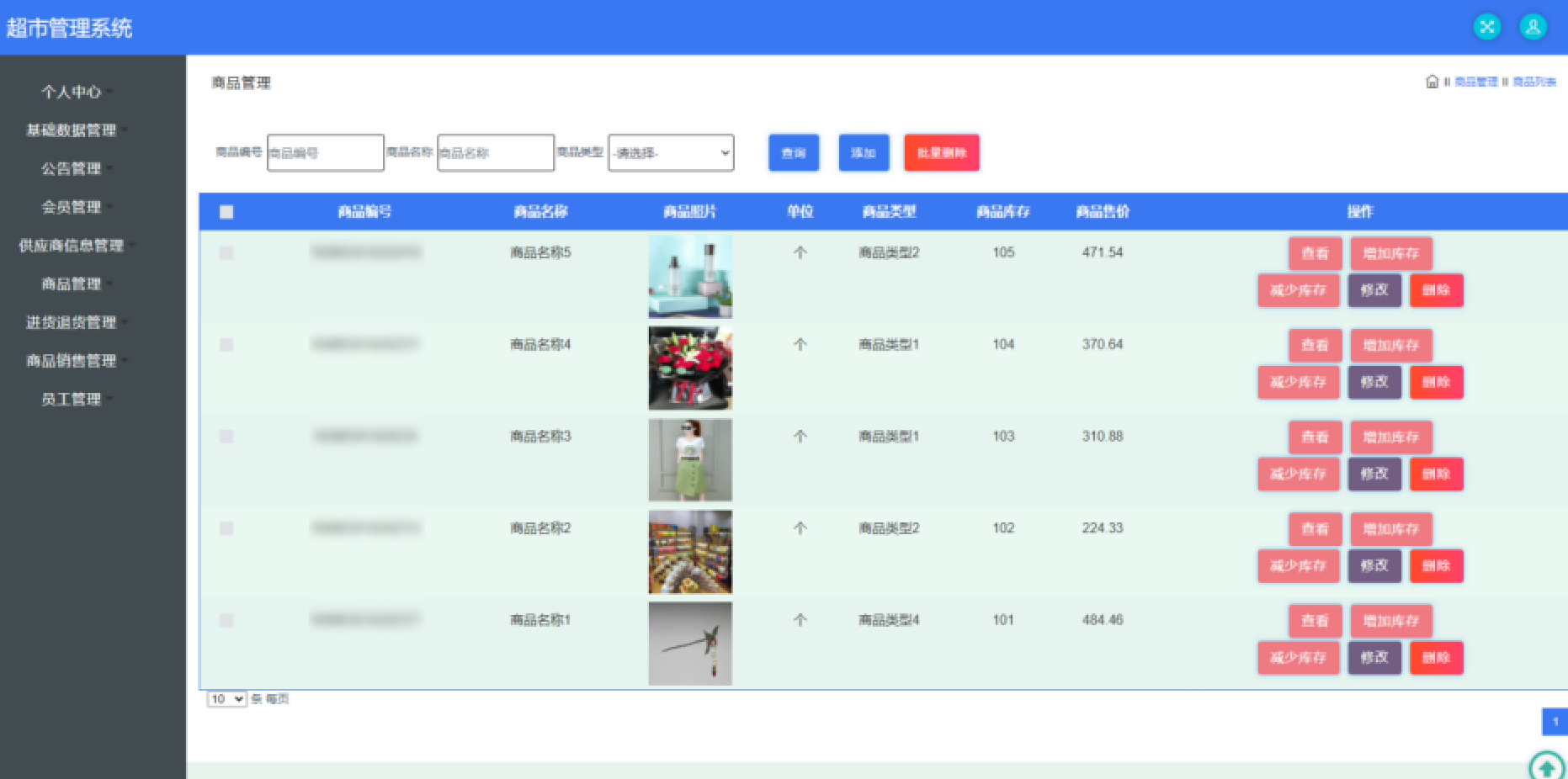Expand 员工管理 sidebar menu
Screen dimensions: 1568x779
coord(77,399)
